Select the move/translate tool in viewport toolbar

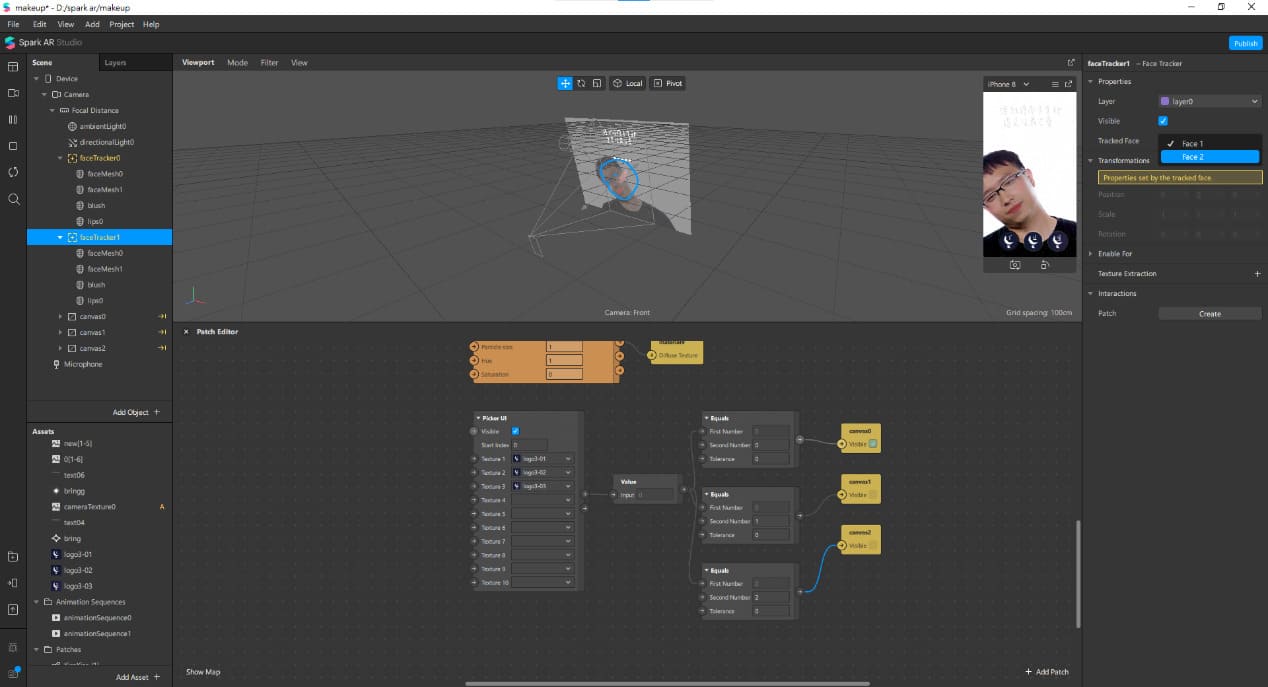point(565,83)
